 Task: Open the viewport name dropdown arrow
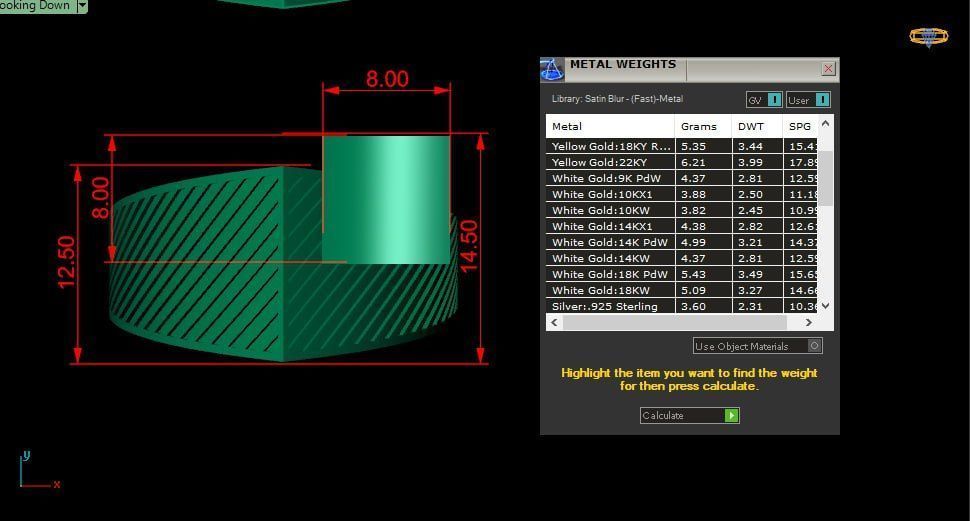point(82,6)
